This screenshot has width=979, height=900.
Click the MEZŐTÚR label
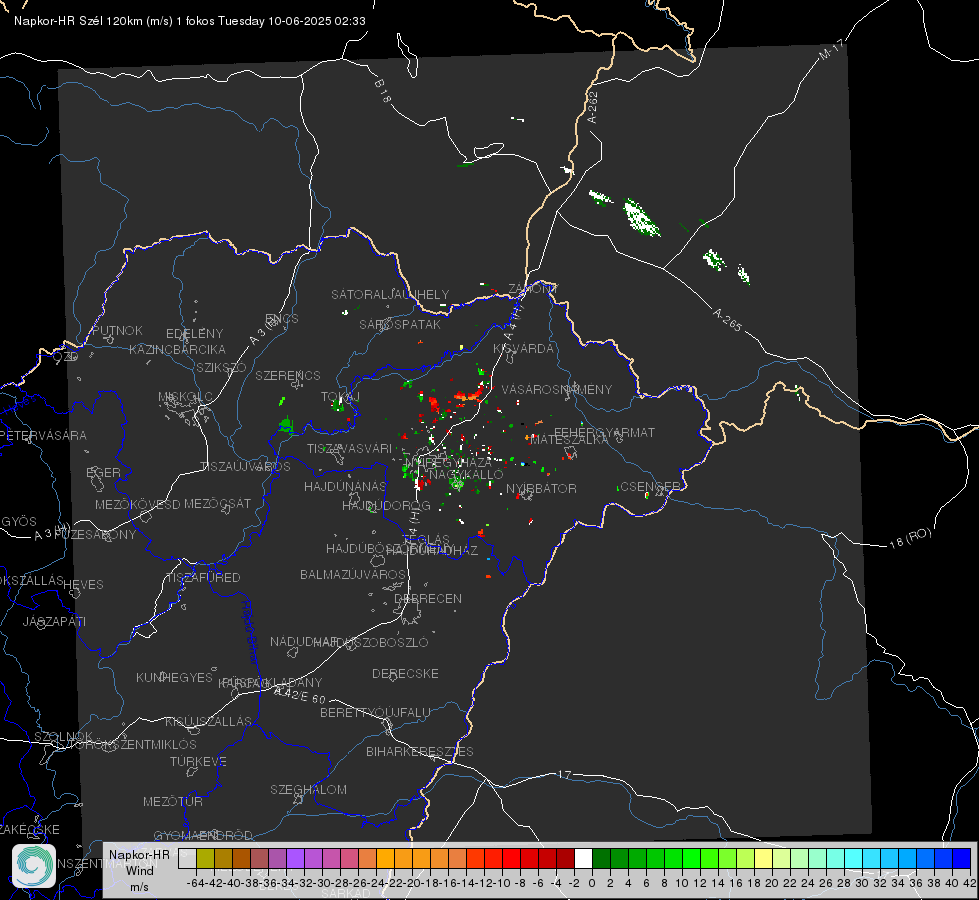pos(173,801)
